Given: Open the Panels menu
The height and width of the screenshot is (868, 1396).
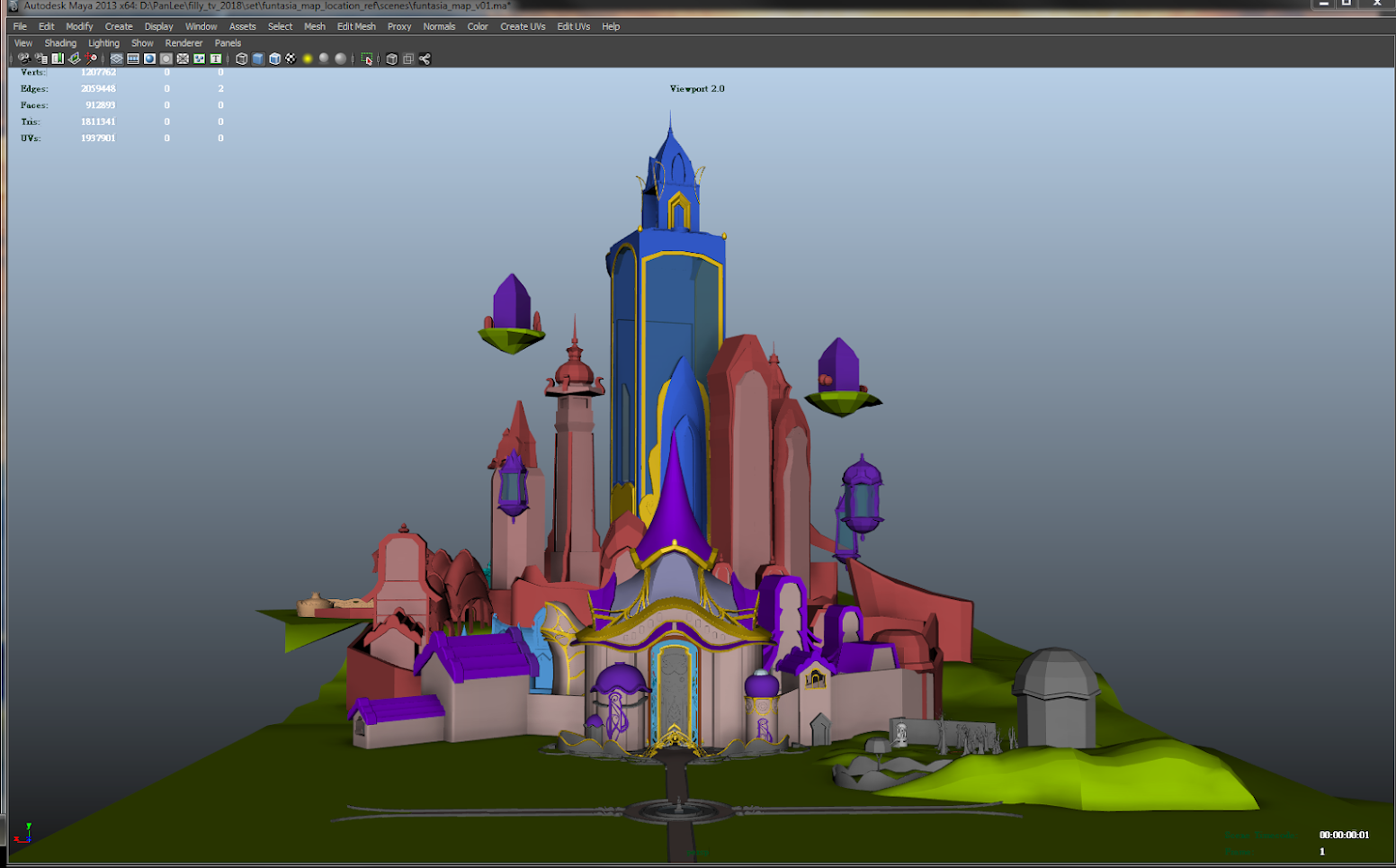Looking at the screenshot, I should [x=228, y=42].
